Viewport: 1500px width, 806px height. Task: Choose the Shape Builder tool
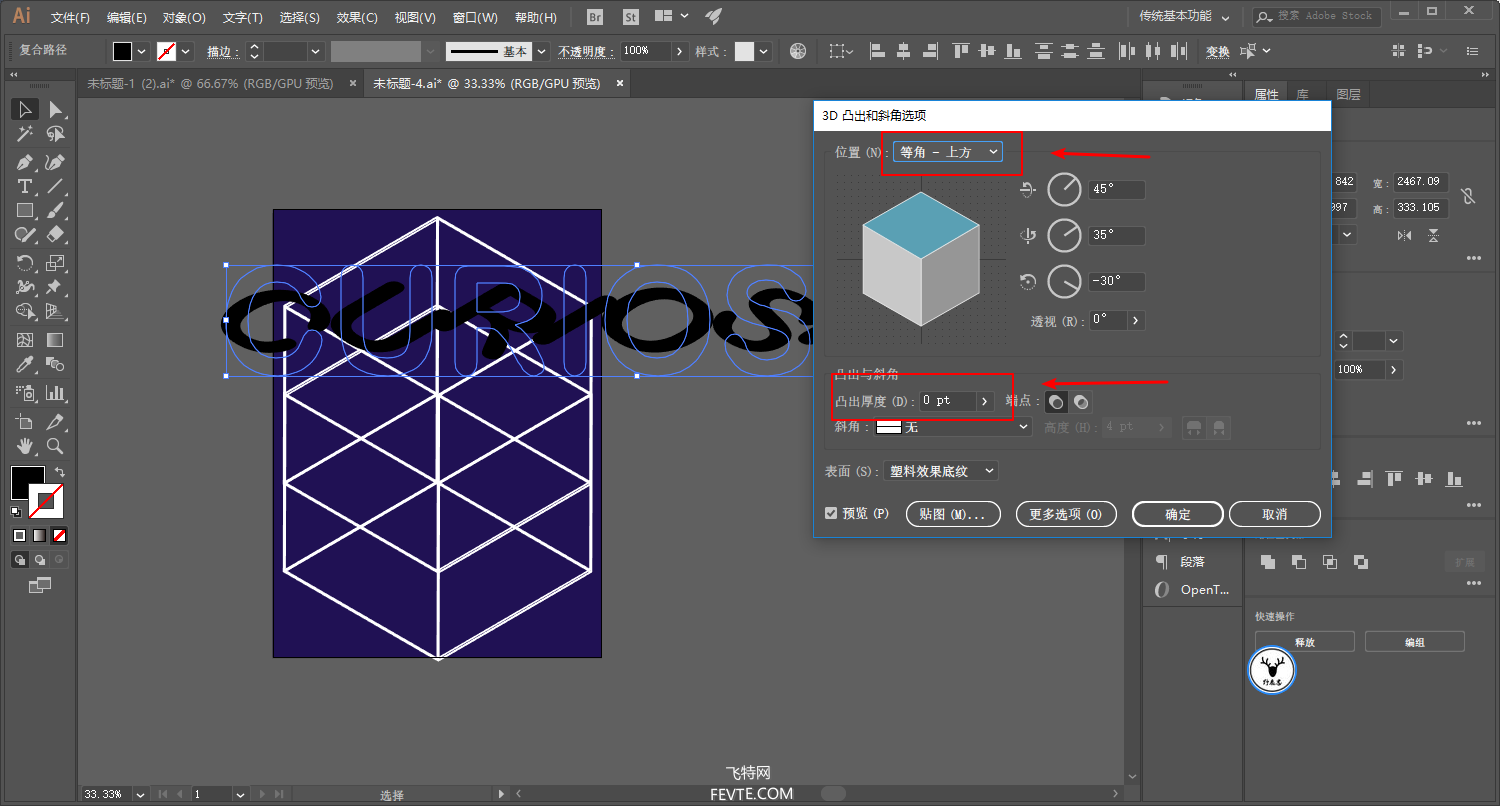pos(25,313)
